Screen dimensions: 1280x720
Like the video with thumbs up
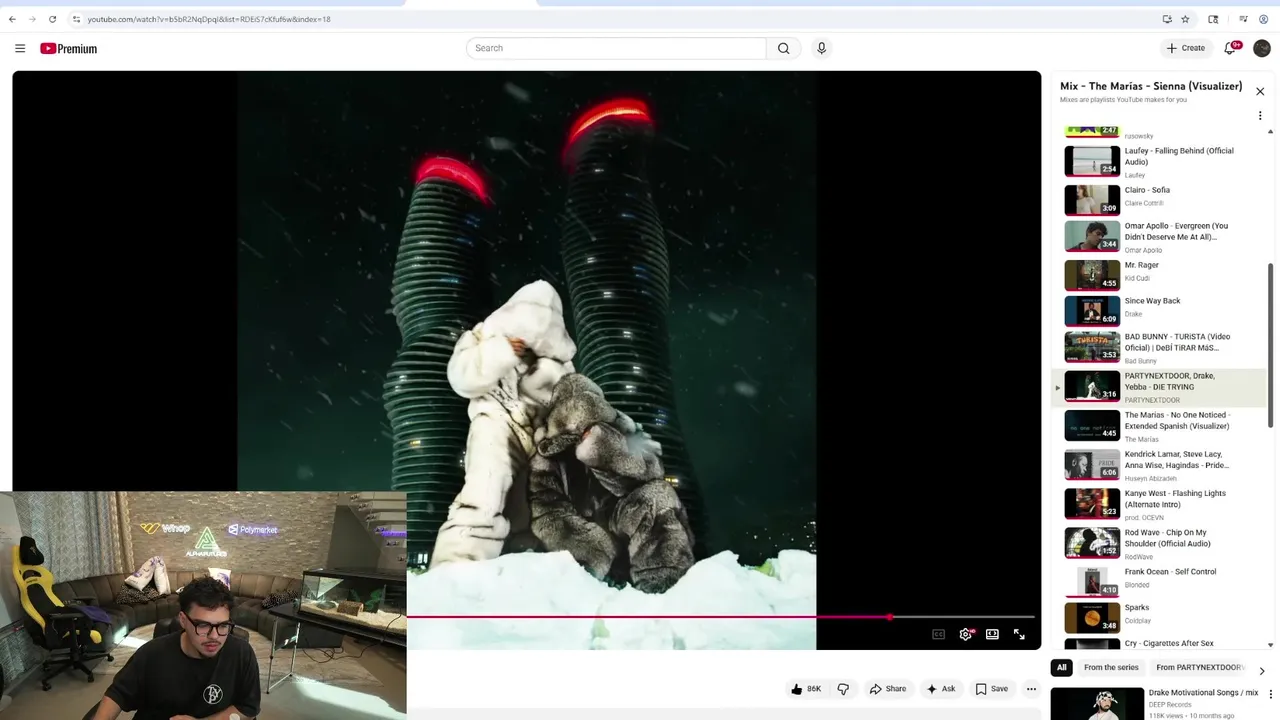806,689
